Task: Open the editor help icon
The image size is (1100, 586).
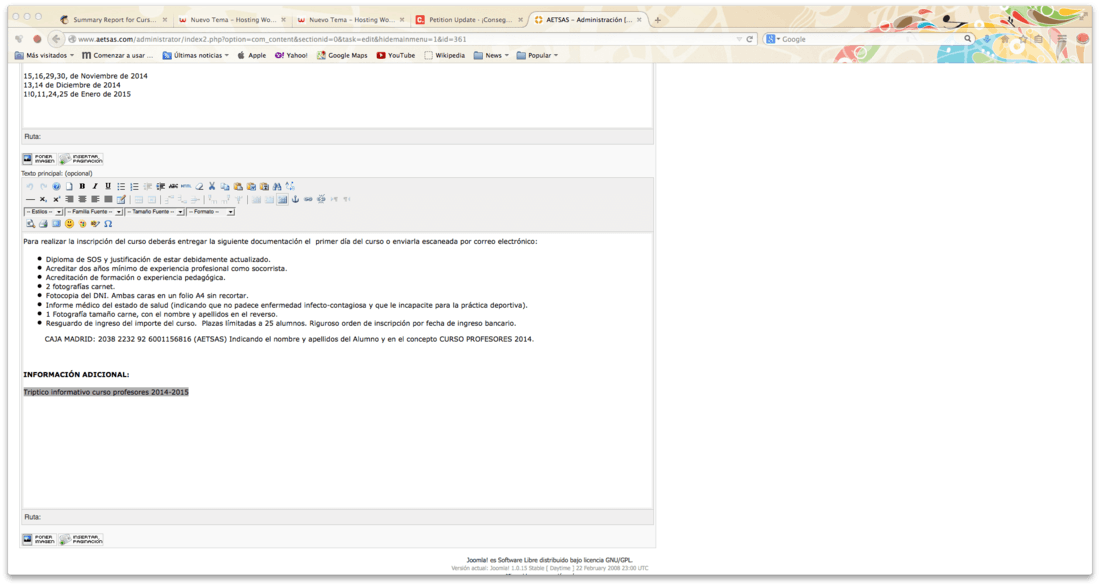Action: pos(56,187)
